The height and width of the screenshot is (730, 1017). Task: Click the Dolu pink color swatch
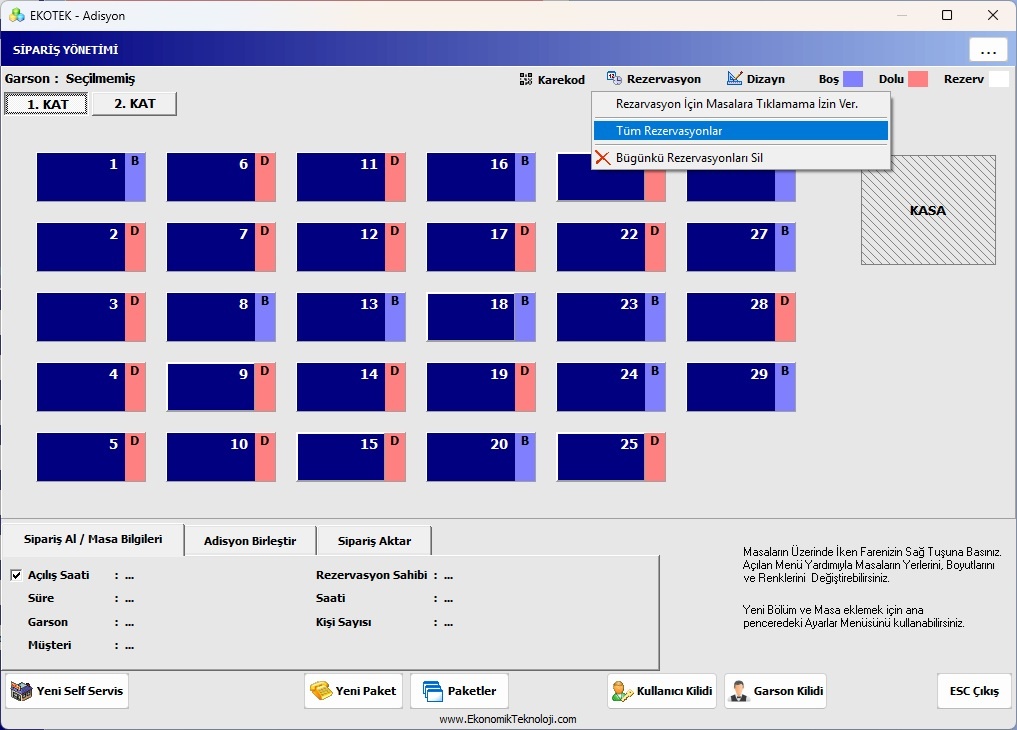click(918, 79)
